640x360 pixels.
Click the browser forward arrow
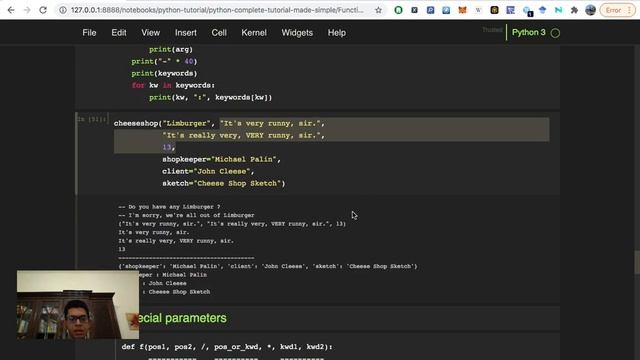click(27, 10)
